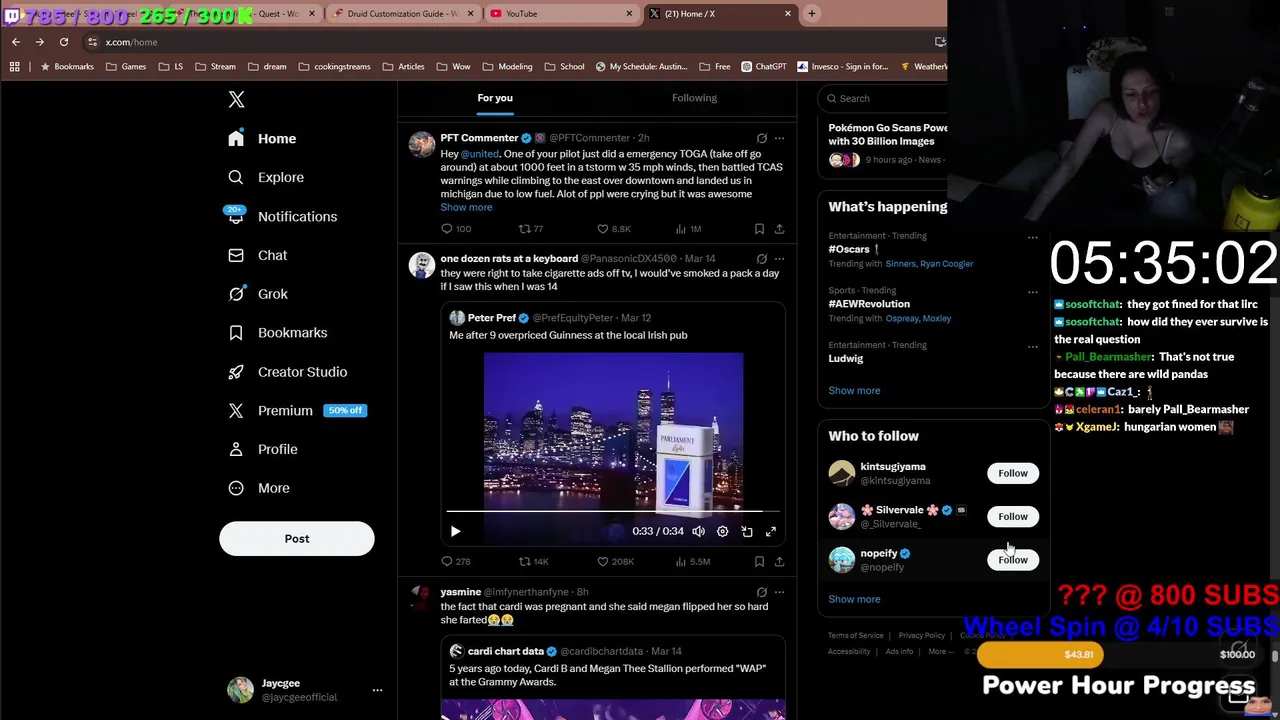The width and height of the screenshot is (1280, 720).
Task: Expand the More menu in sidebar
Action: (259, 488)
